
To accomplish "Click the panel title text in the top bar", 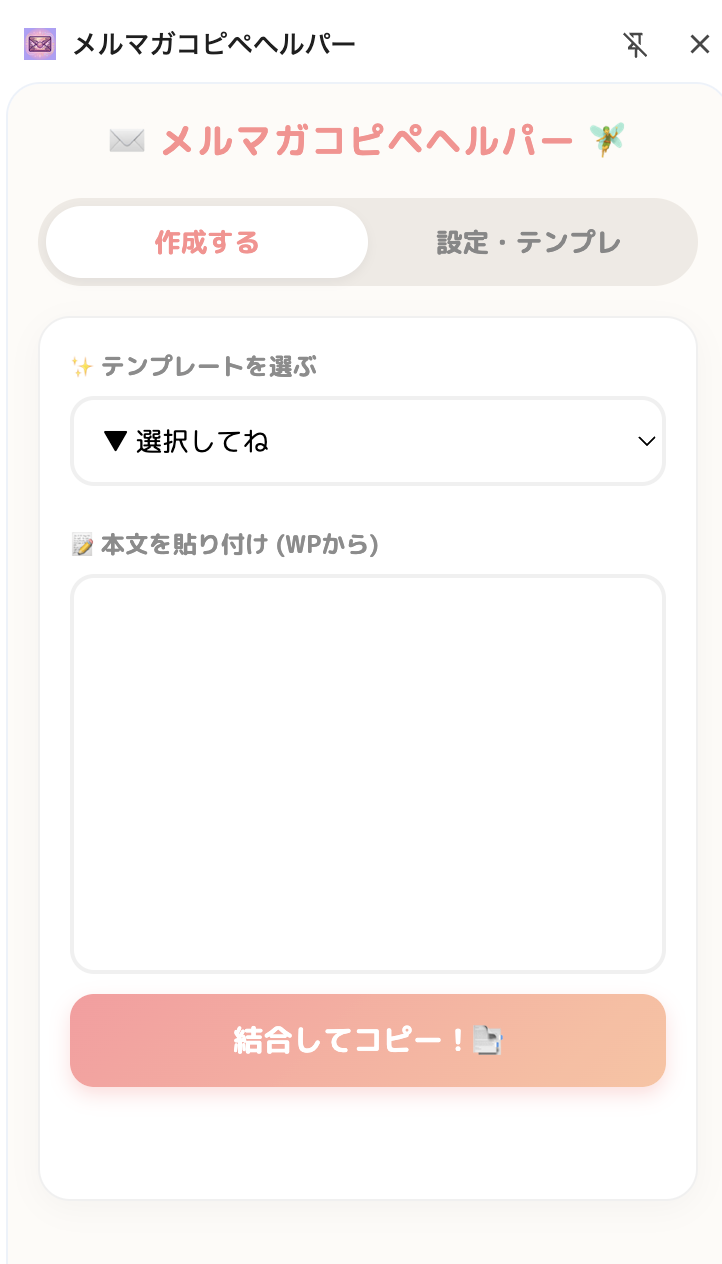I will (x=215, y=44).
